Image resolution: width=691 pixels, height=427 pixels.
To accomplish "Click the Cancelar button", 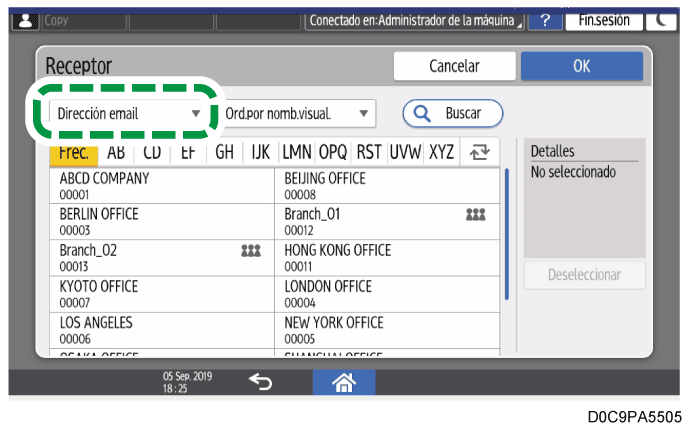I will point(453,66).
